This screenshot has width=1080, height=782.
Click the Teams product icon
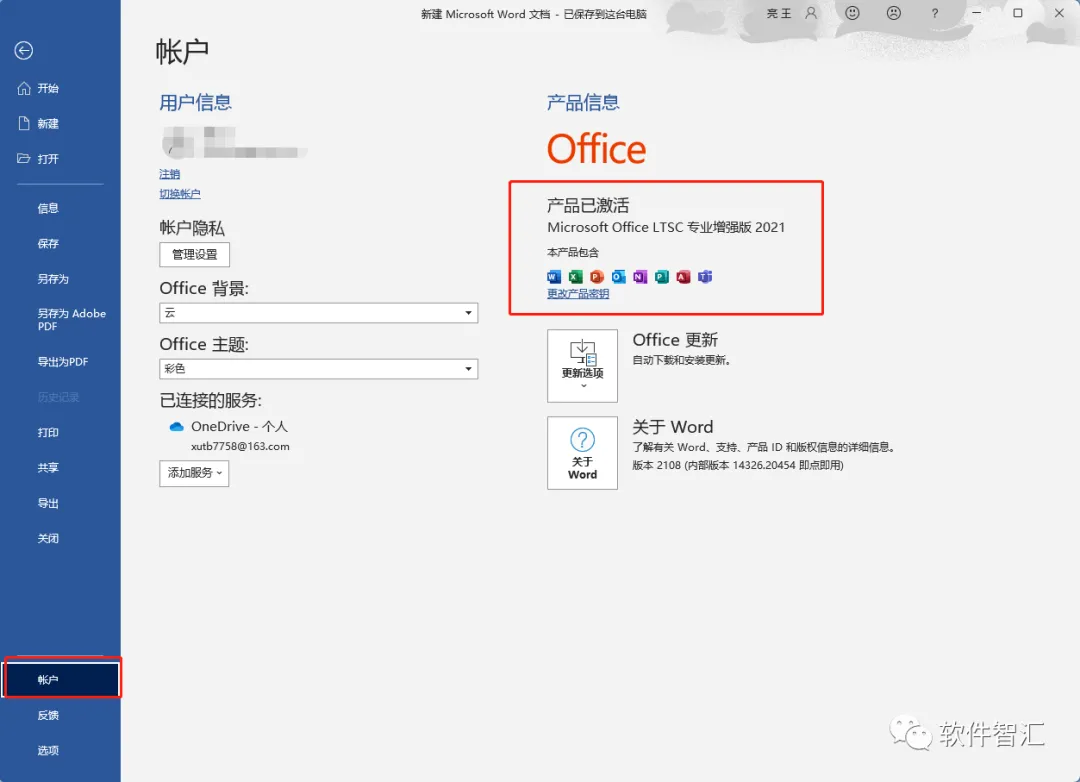coord(705,277)
